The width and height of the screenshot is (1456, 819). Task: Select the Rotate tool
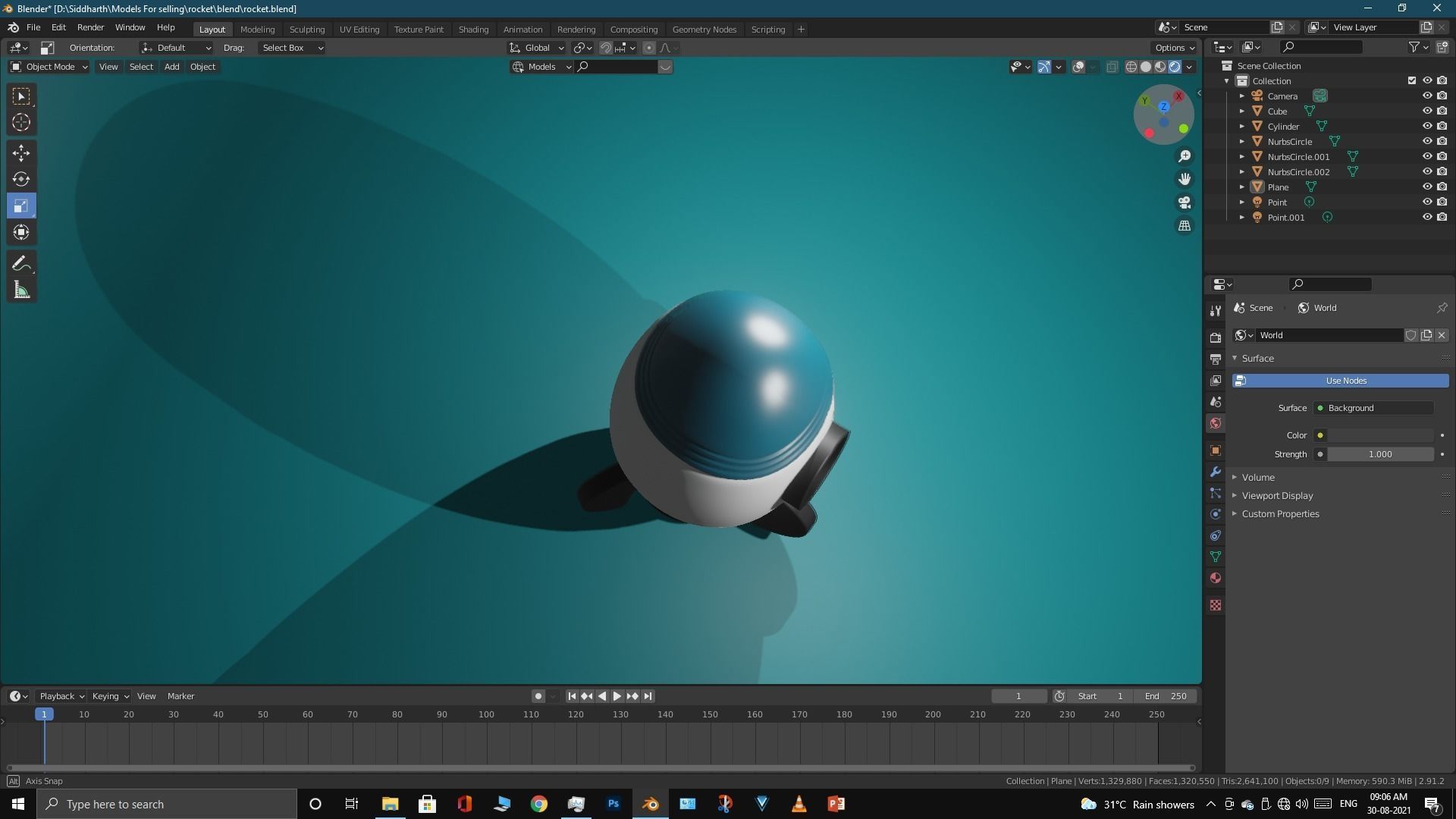[21, 180]
